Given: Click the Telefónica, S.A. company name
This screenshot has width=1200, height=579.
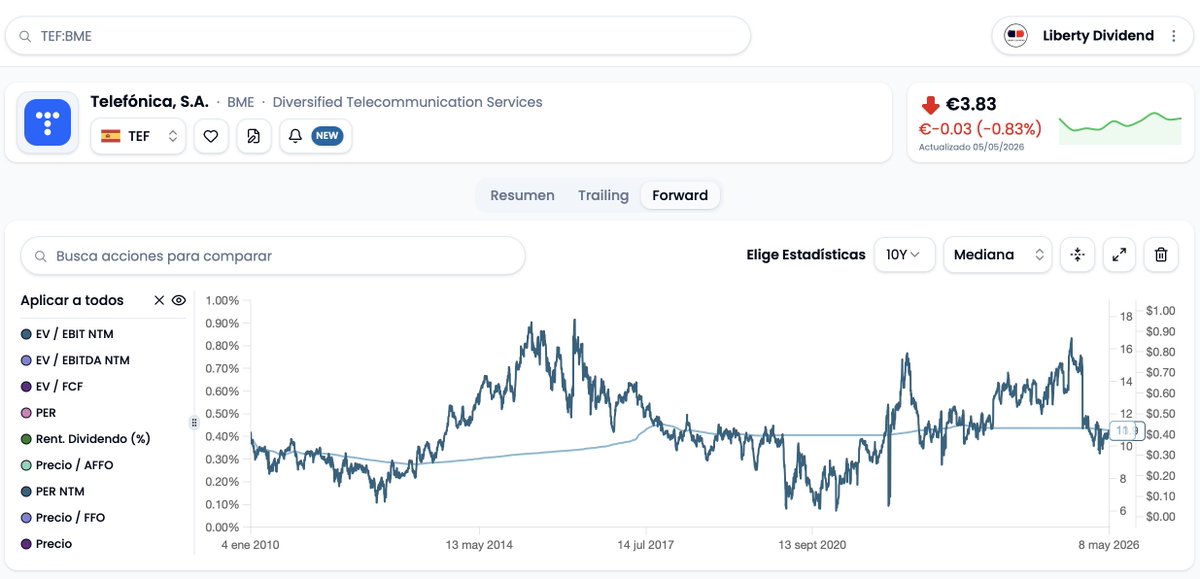Looking at the screenshot, I should (149, 101).
